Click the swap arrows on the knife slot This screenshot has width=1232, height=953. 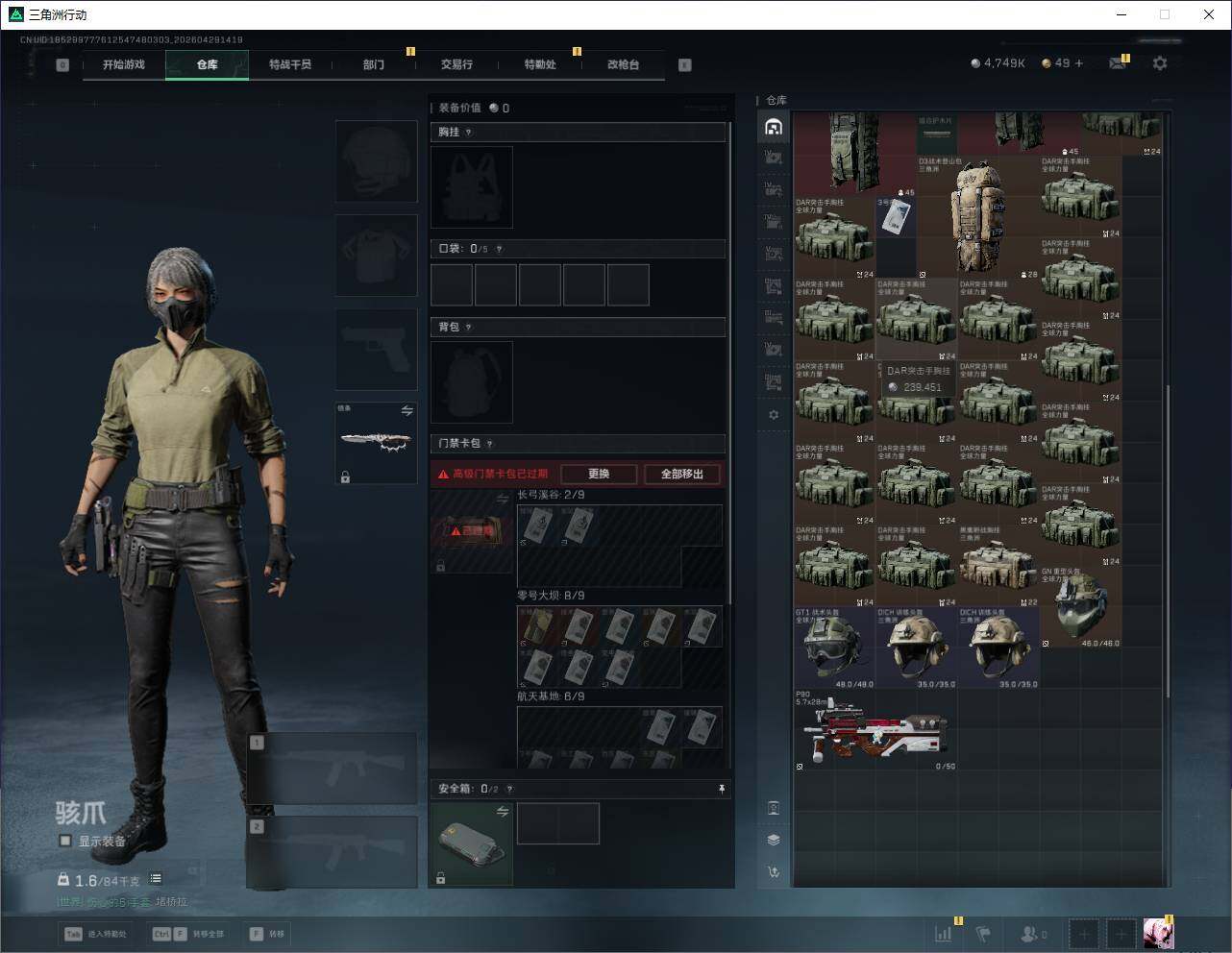click(407, 411)
